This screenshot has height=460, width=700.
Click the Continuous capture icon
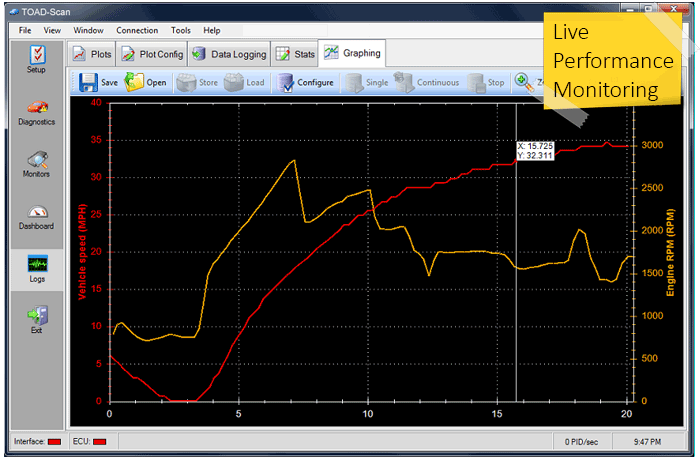(404, 82)
